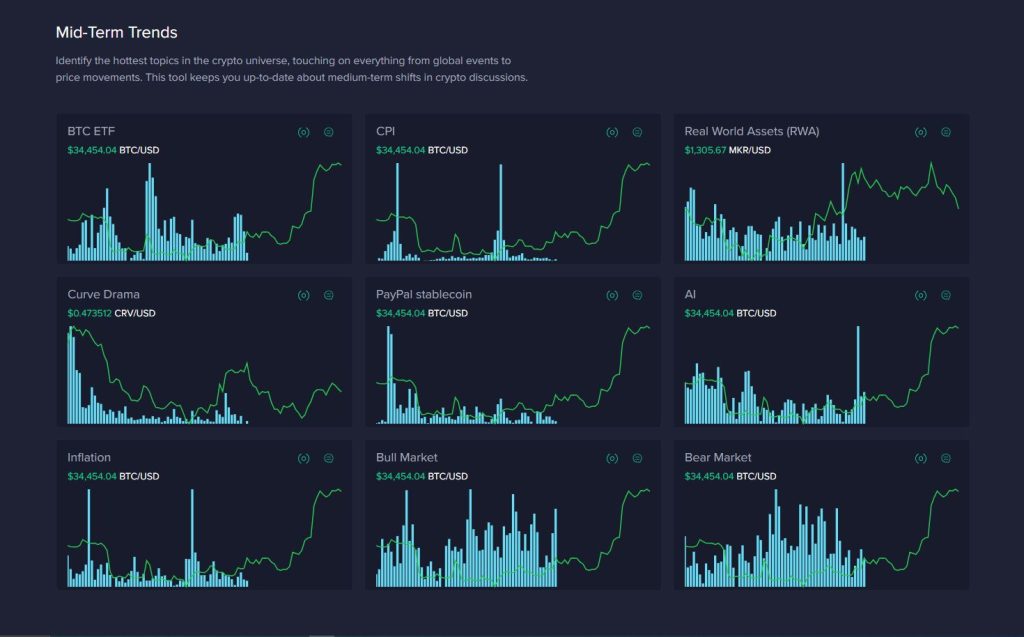Screen dimensions: 1024x637
Task: Open the Curve Drama trend
Action: 103,294
